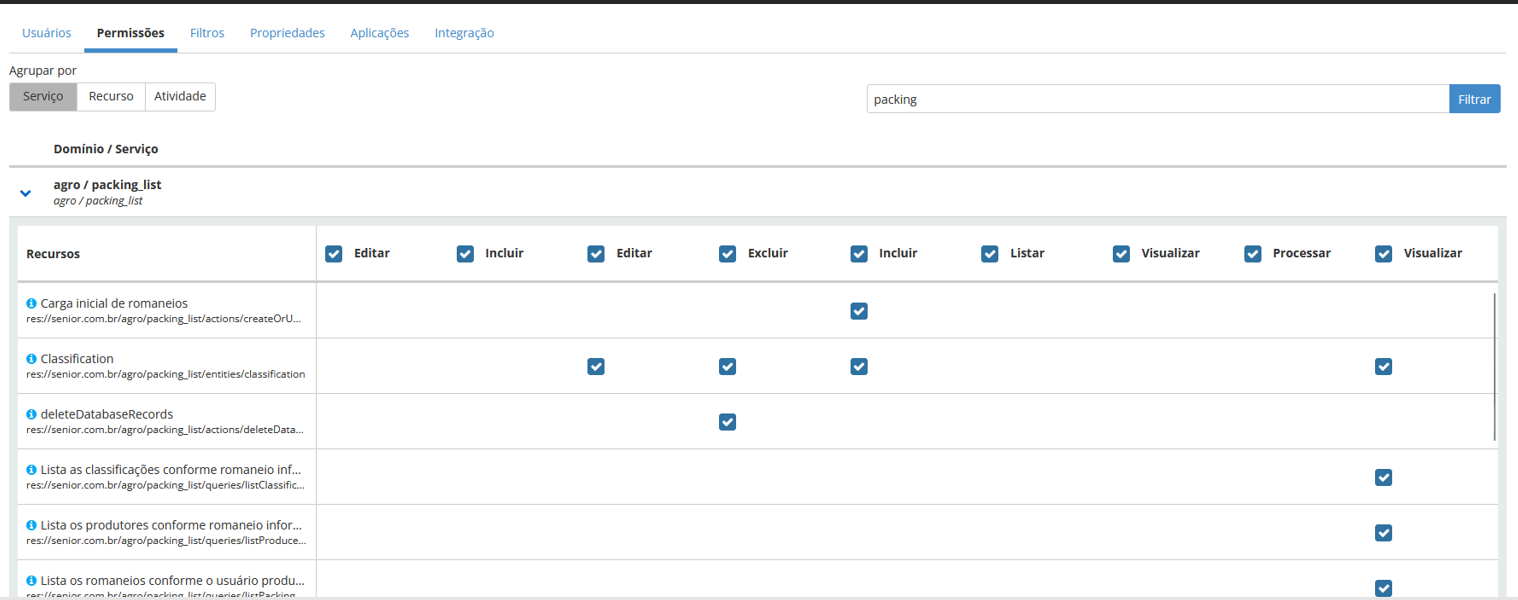Click info icon next to Classification resource
1518x600 pixels.
(x=32, y=359)
